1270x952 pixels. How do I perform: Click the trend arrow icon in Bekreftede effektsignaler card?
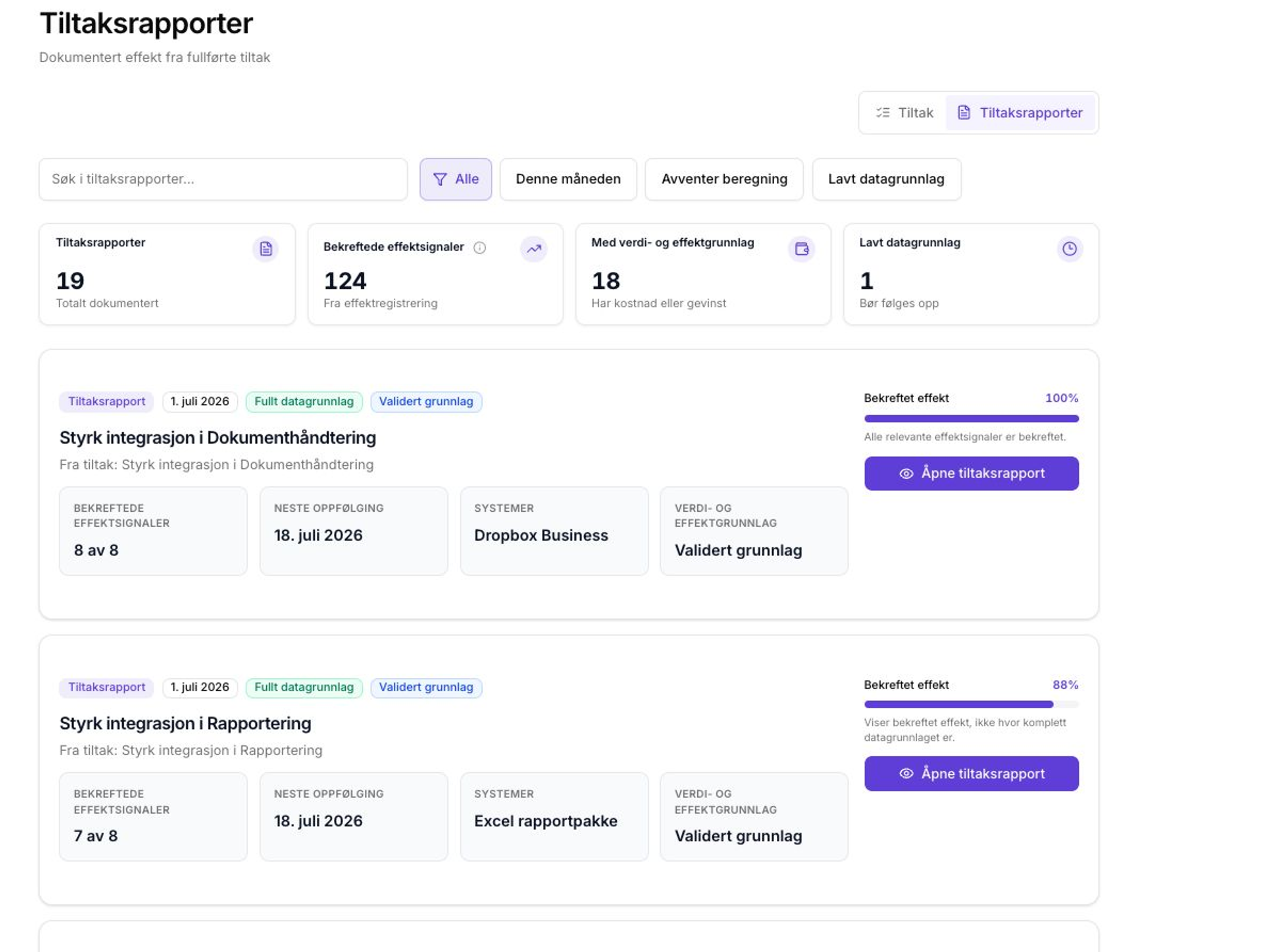pos(534,249)
